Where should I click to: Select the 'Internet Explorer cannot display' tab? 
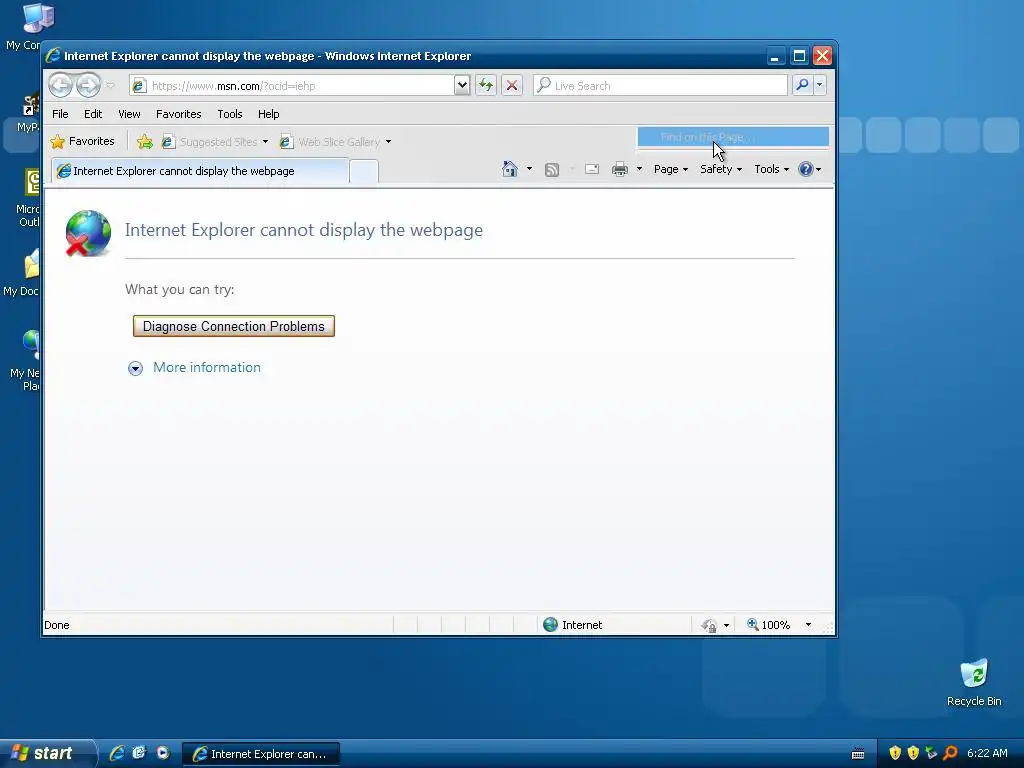pyautogui.click(x=199, y=171)
